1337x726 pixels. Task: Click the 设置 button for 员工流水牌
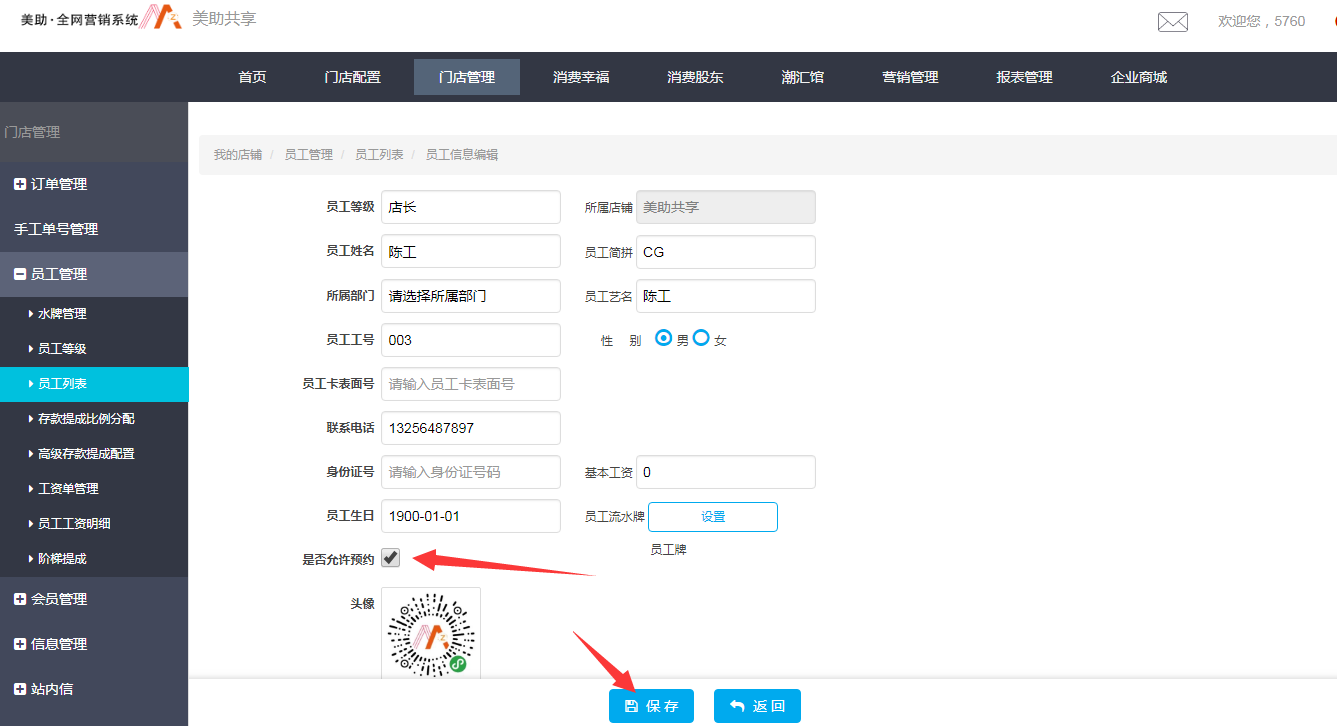click(713, 517)
